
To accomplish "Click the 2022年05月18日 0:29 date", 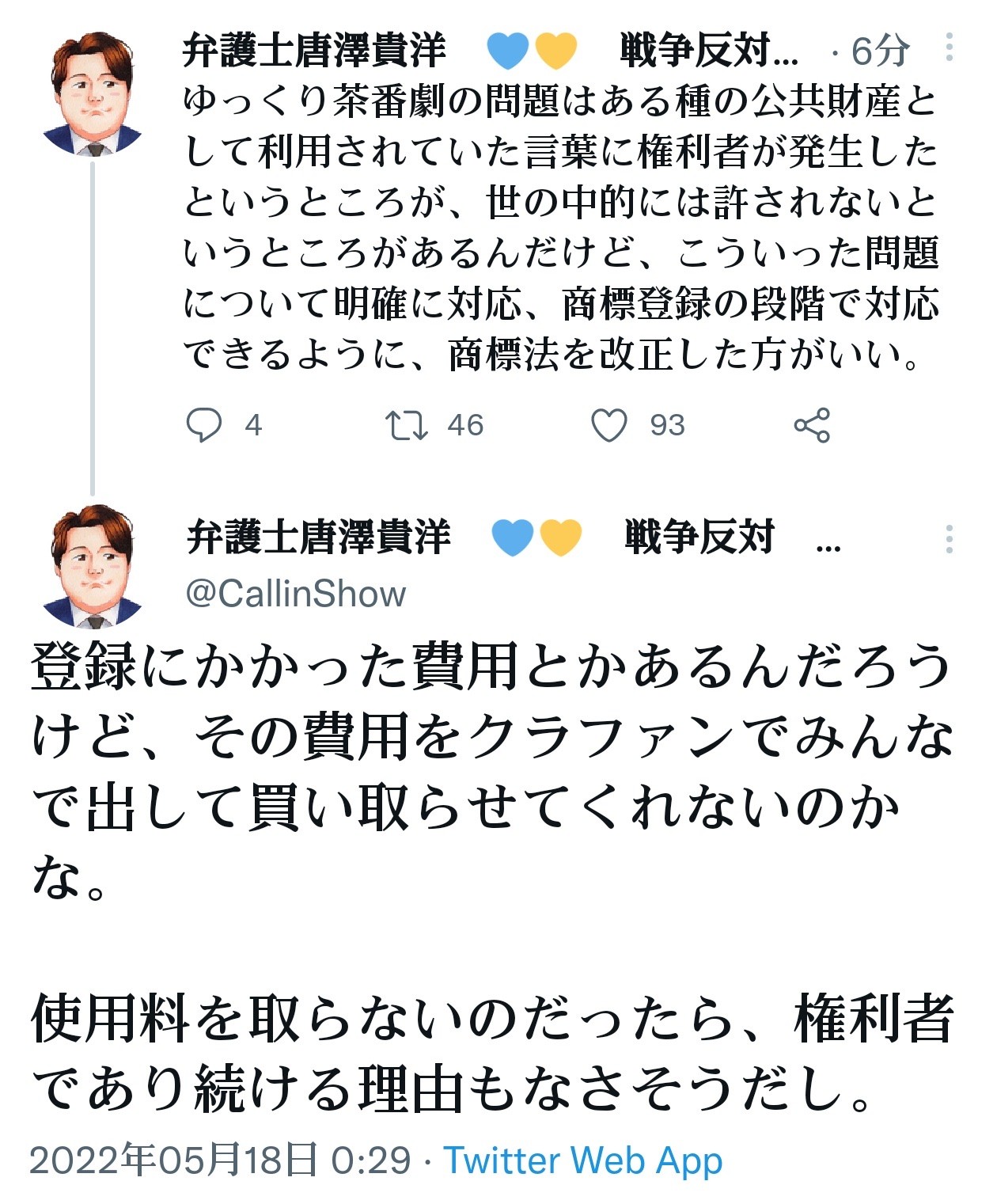I will point(220,1160).
